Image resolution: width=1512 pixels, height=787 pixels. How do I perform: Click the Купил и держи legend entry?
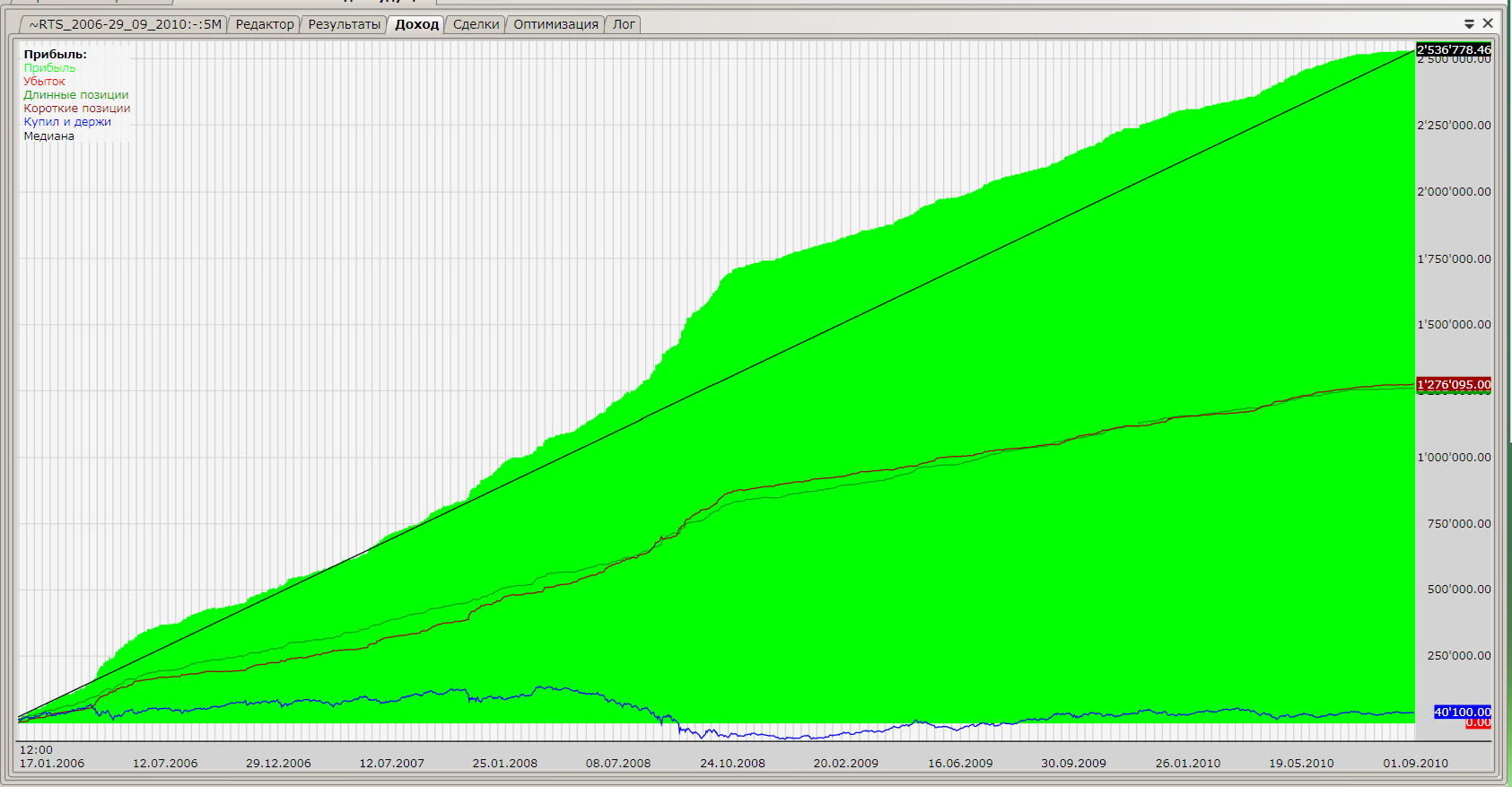(67, 122)
